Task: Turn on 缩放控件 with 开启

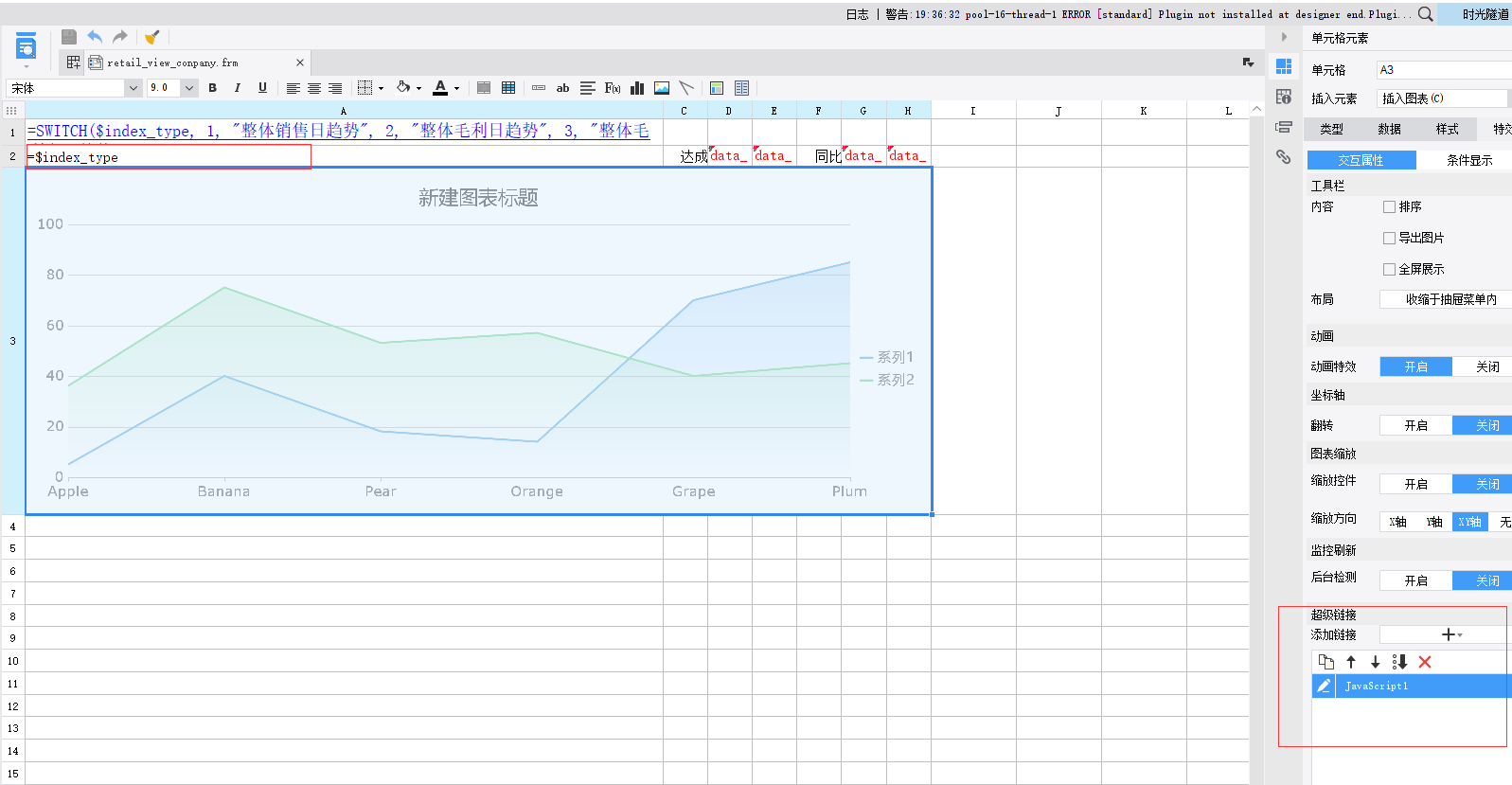Action: [1415, 484]
